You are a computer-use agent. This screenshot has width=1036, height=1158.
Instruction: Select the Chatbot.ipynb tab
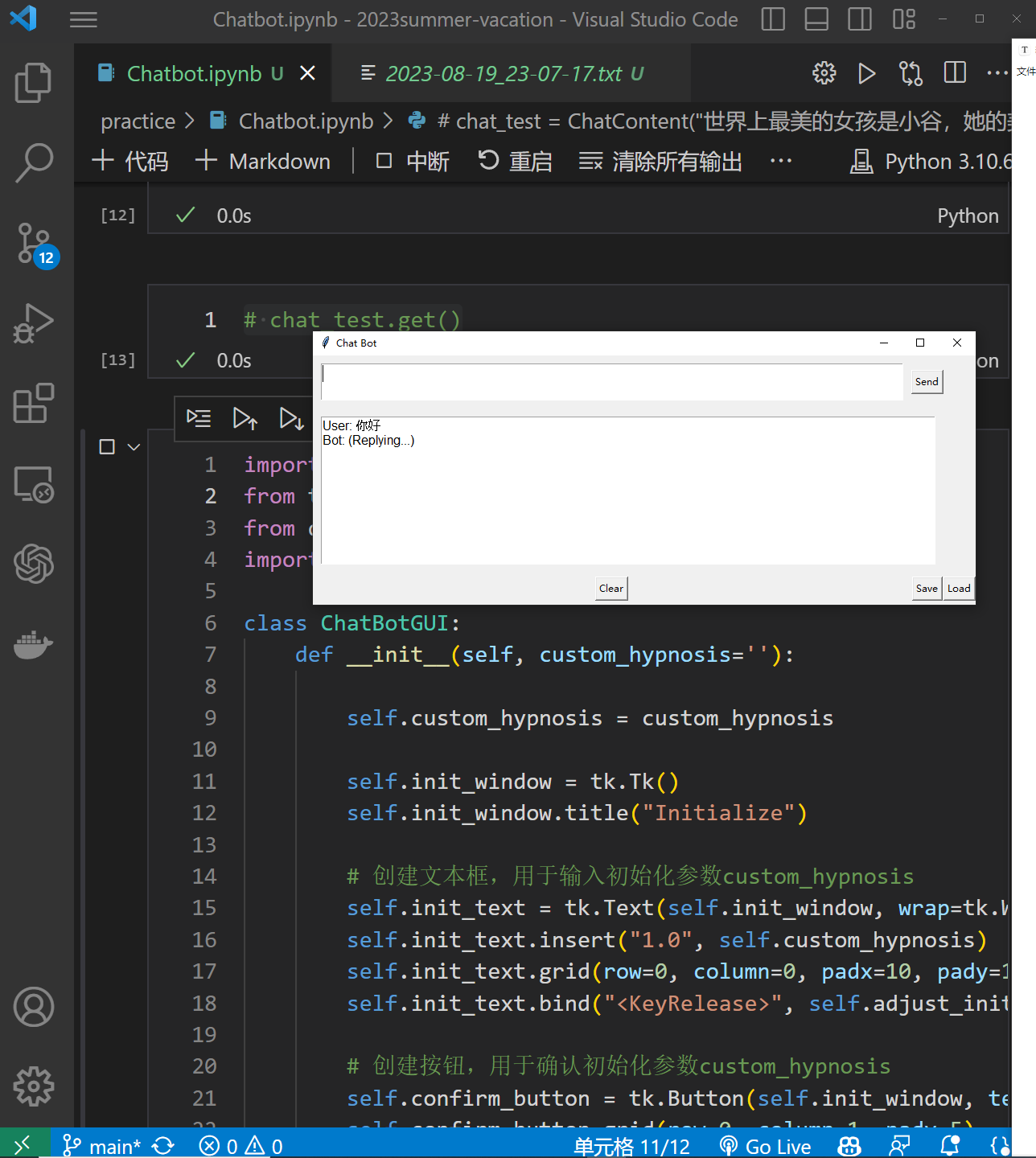tap(194, 74)
